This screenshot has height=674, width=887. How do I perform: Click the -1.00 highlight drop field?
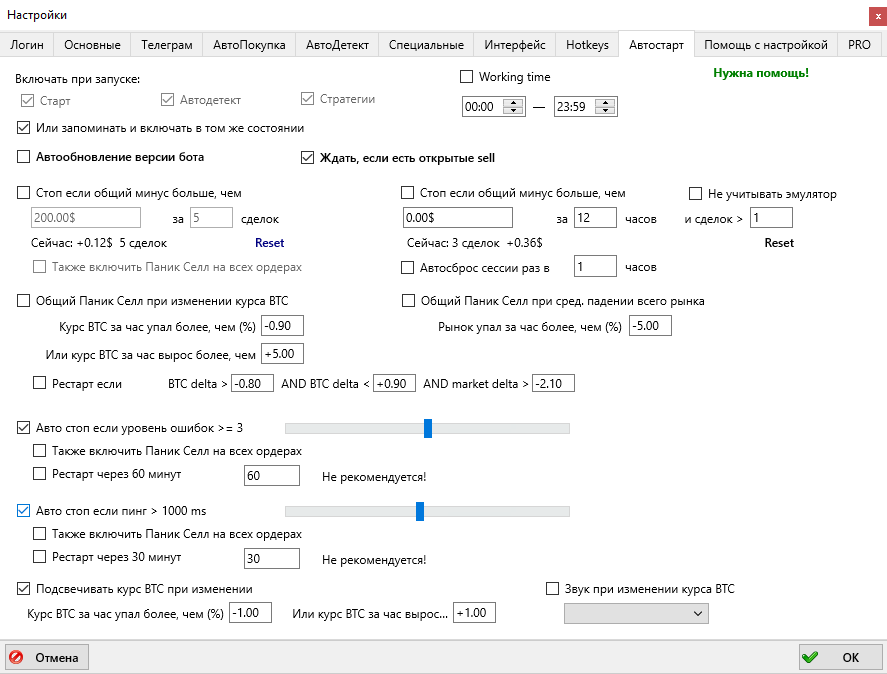[x=250, y=613]
